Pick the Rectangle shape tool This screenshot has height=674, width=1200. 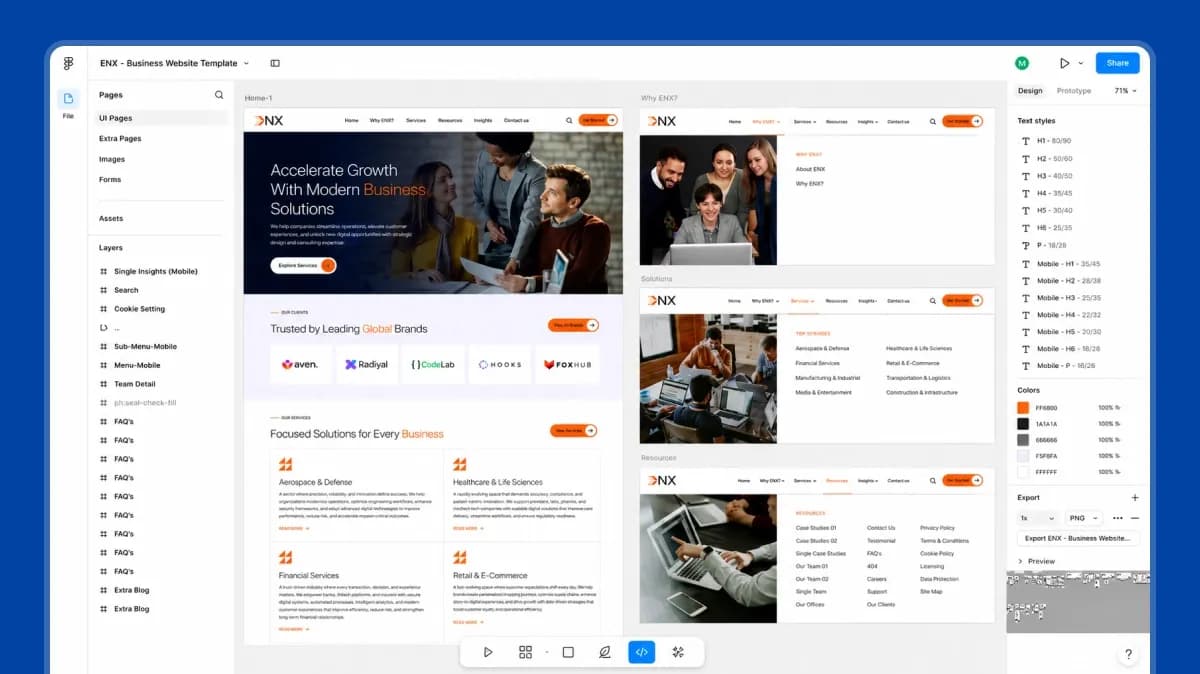pos(568,652)
